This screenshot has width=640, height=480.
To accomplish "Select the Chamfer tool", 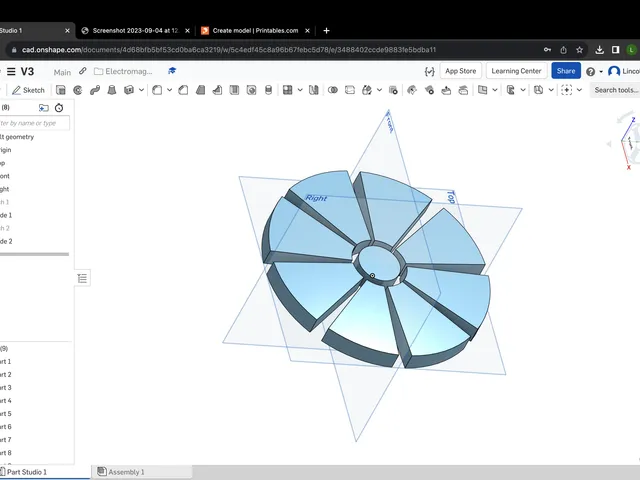I will (183, 90).
